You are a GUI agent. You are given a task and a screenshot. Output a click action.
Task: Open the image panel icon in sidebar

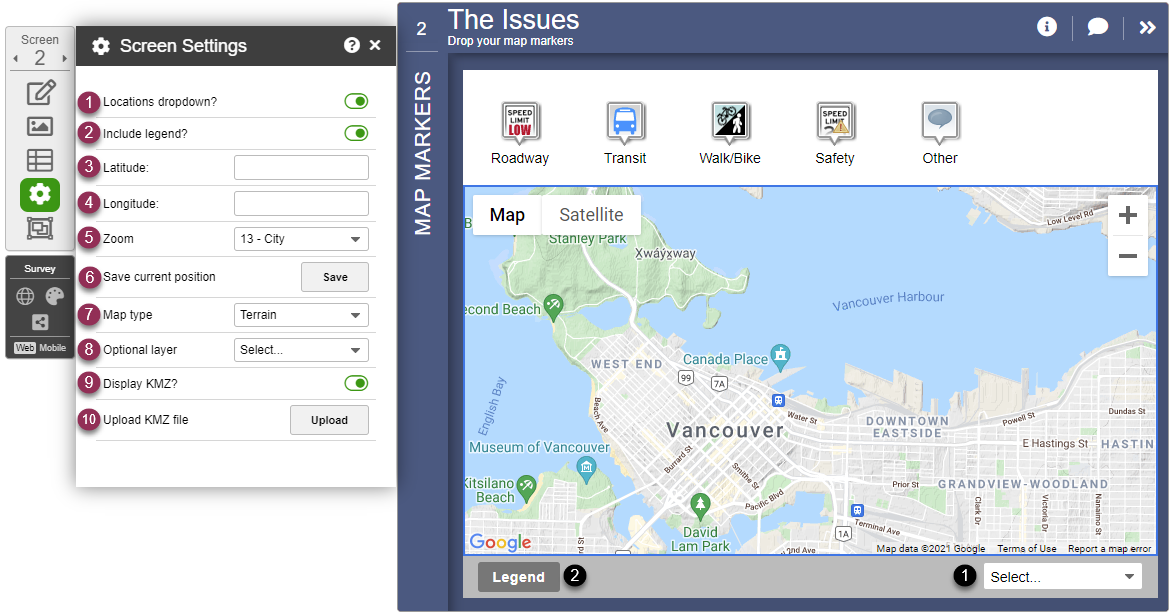(x=40, y=126)
